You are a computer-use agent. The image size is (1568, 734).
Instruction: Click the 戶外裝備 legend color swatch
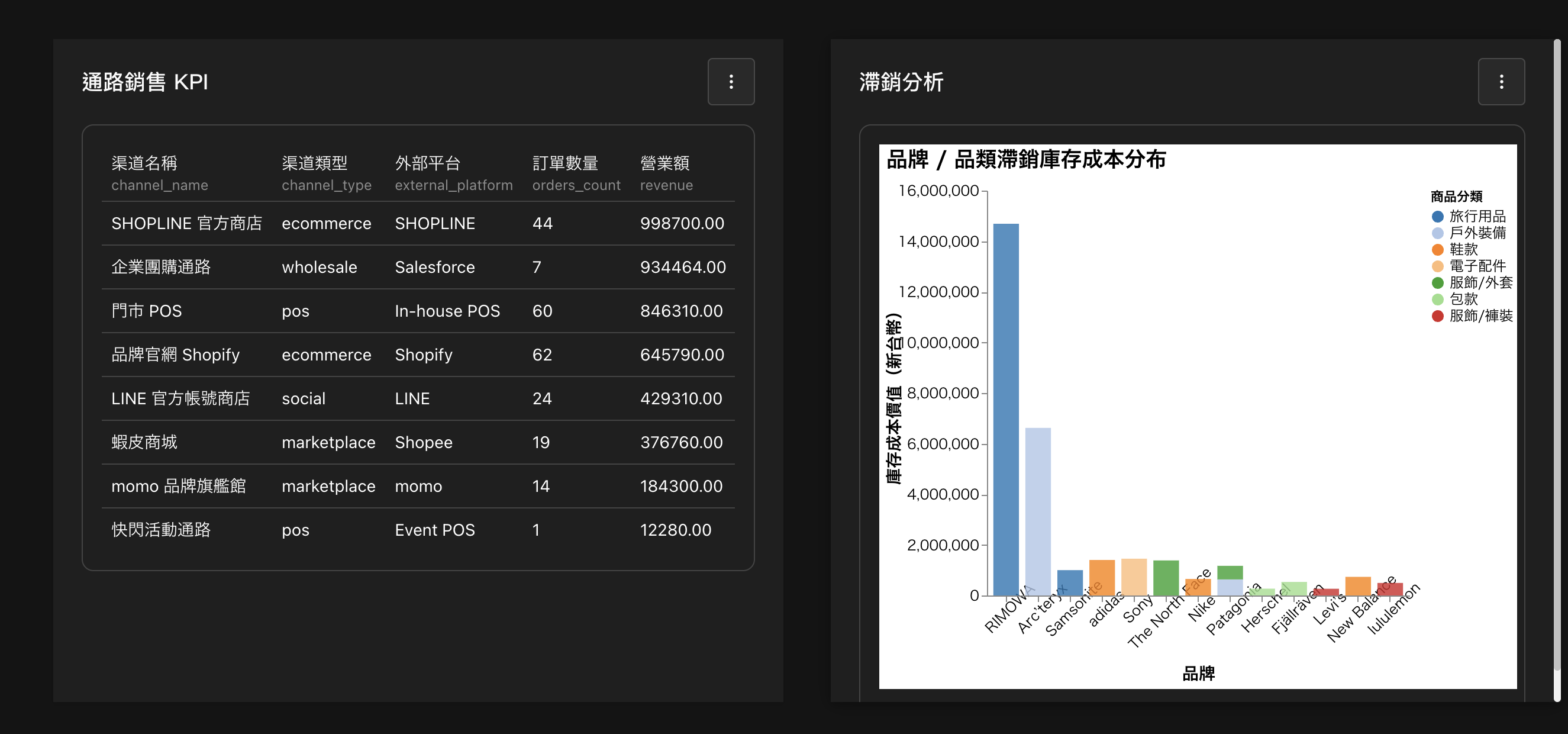1437,233
